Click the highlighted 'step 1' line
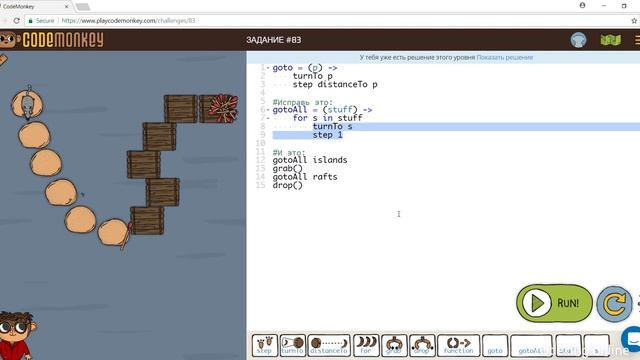Viewport: 640px width, 360px height. point(327,135)
